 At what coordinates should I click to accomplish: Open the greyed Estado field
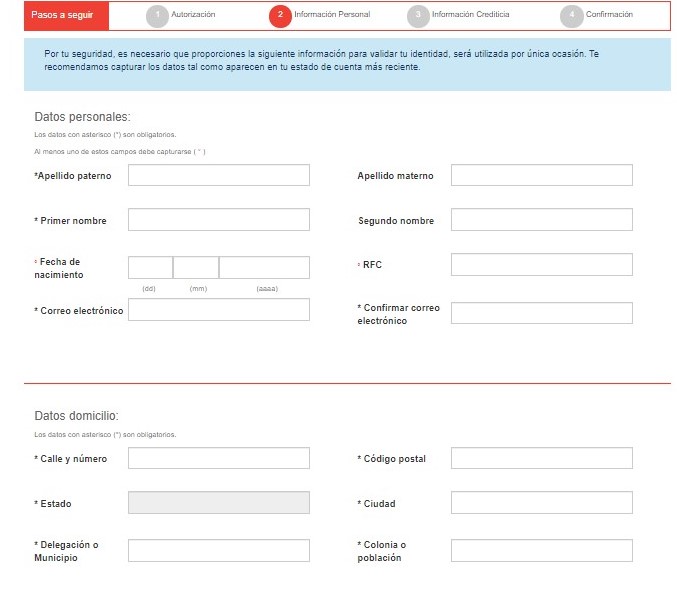218,503
